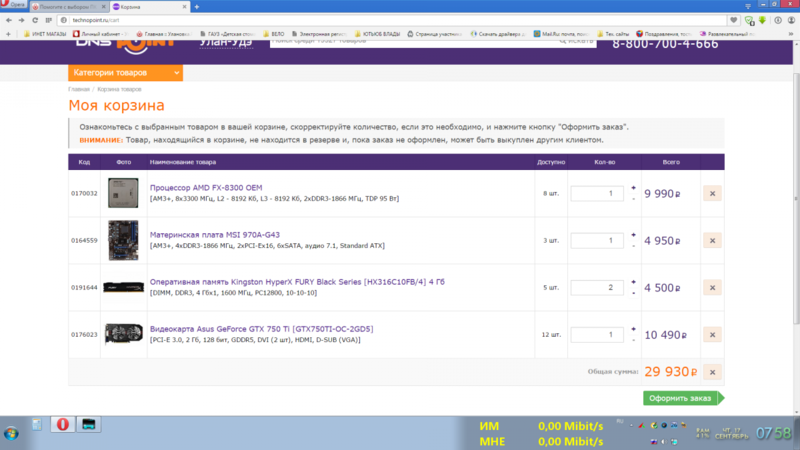Delete MSI 970A-G43 motherboard row
This screenshot has height=450, width=800.
(712, 241)
